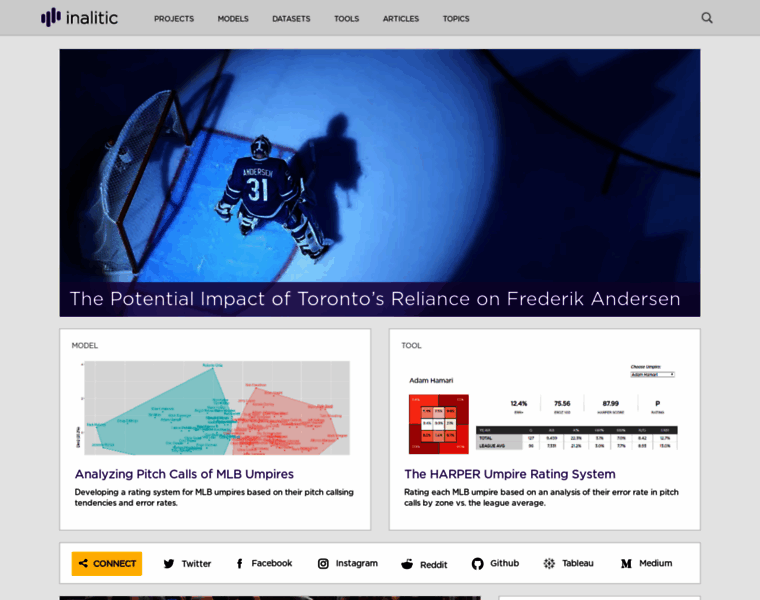Click the 'Rating each MLB umpire' description text
760x600 pixels.
pyautogui.click(x=541, y=497)
